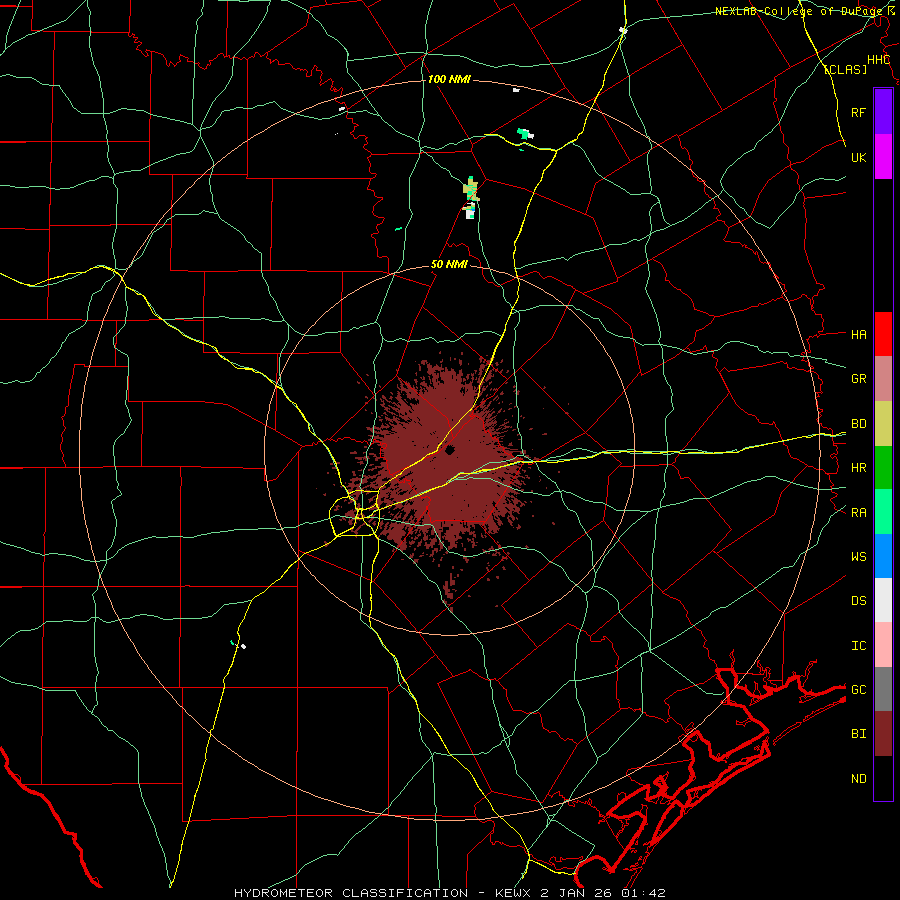Viewport: 900px width, 900px height.
Task: Click the "GC" legend label
Action: point(858,689)
